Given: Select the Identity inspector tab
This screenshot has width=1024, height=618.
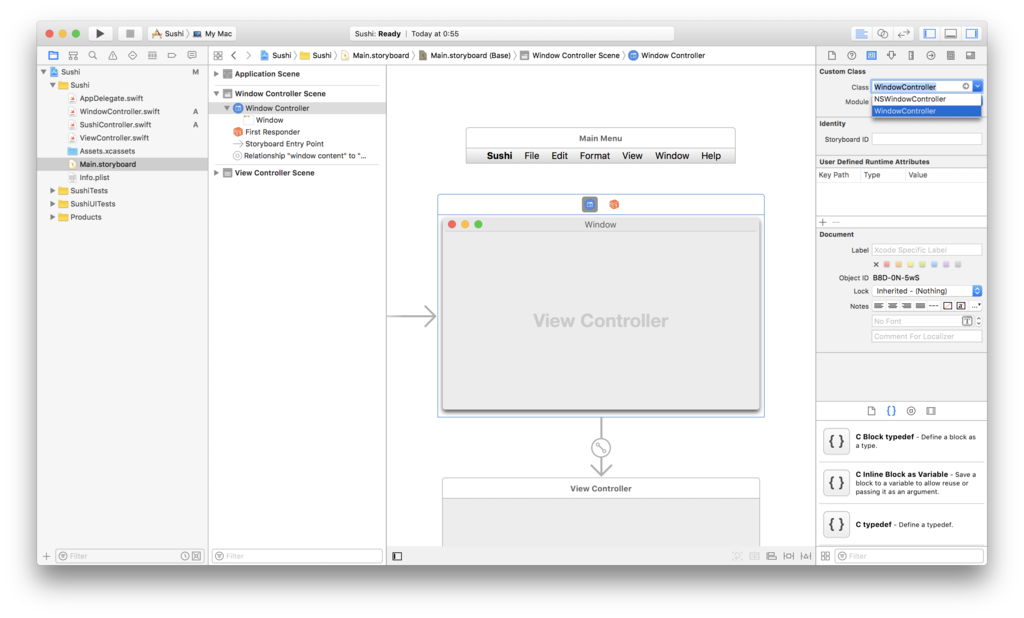Looking at the screenshot, I should [871, 56].
